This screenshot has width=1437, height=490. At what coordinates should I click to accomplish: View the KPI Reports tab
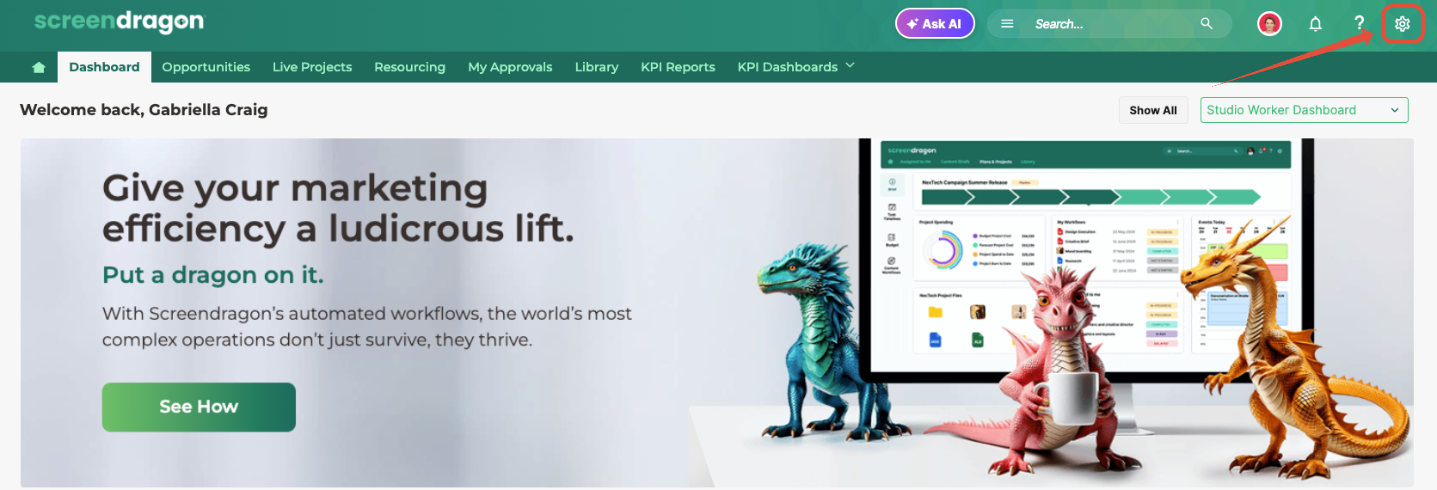click(x=678, y=67)
